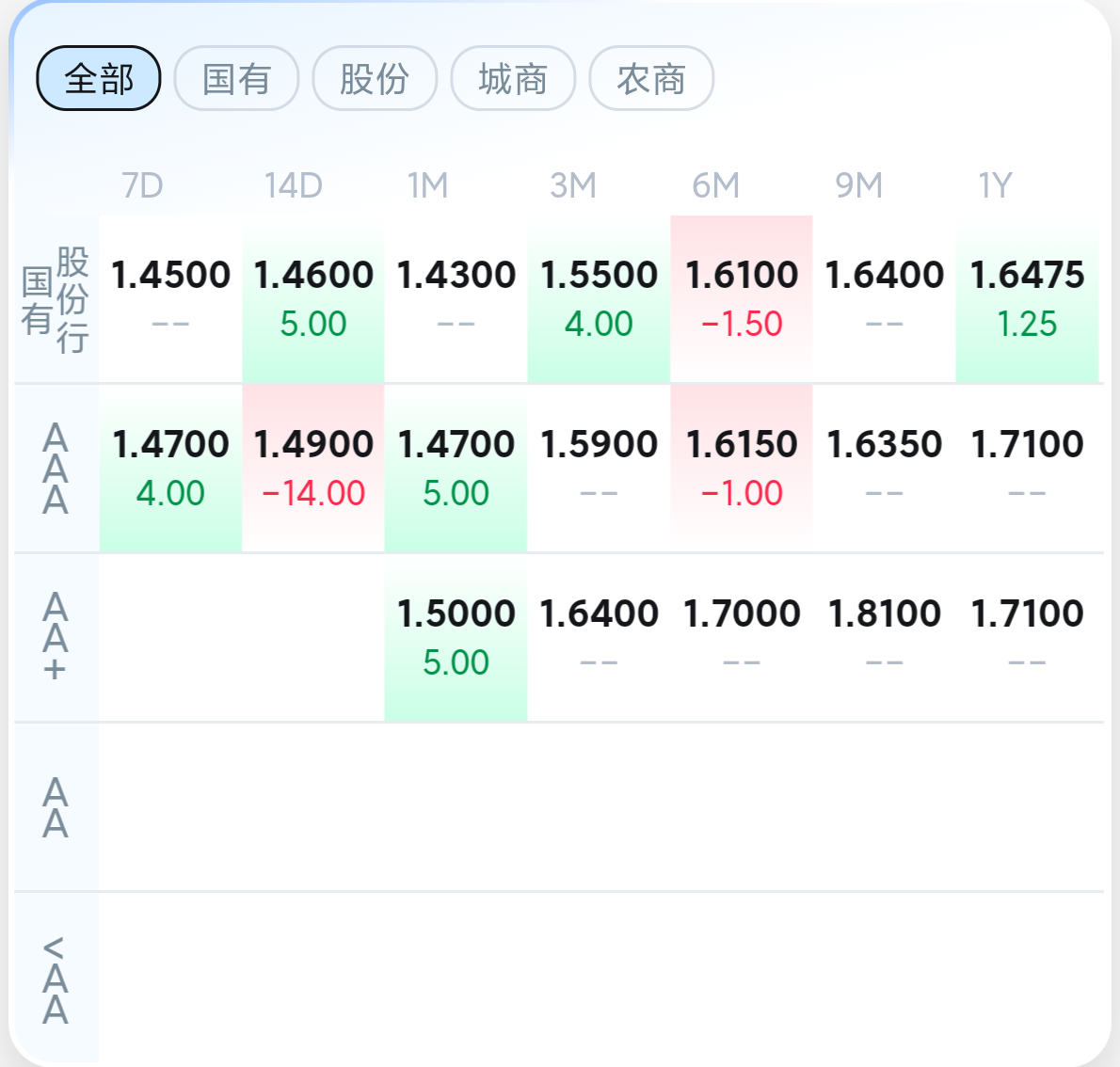This screenshot has height=1067, width=1120.
Task: Open the 1.6475 rate cell
Action: (1027, 298)
